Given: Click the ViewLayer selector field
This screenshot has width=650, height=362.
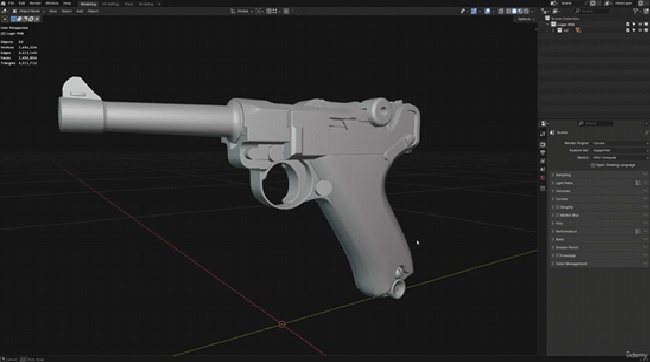Looking at the screenshot, I should point(624,3).
